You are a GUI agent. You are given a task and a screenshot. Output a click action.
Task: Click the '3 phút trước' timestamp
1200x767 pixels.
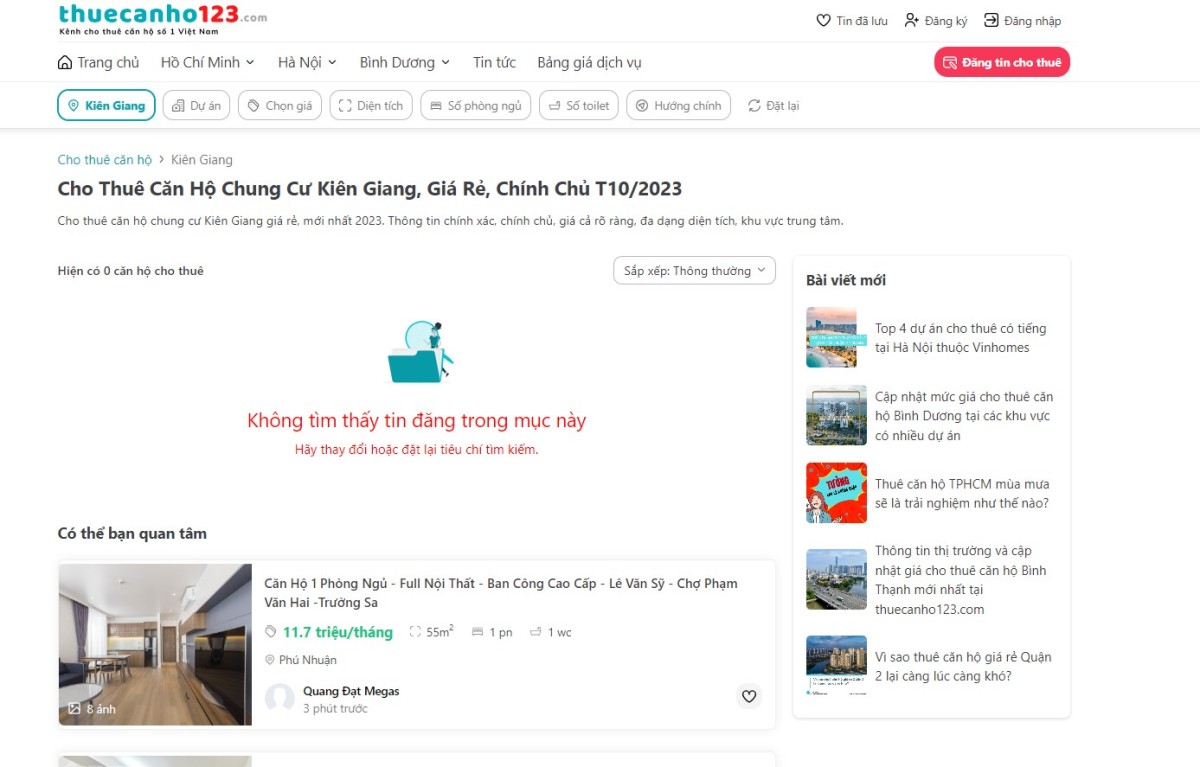(x=335, y=709)
